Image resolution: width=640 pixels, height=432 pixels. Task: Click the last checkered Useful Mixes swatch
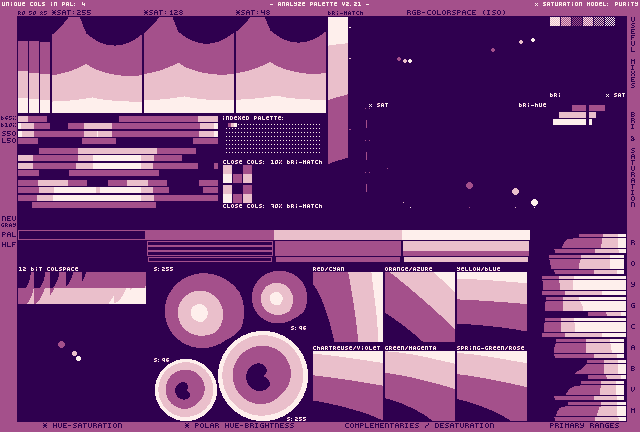click(610, 21)
